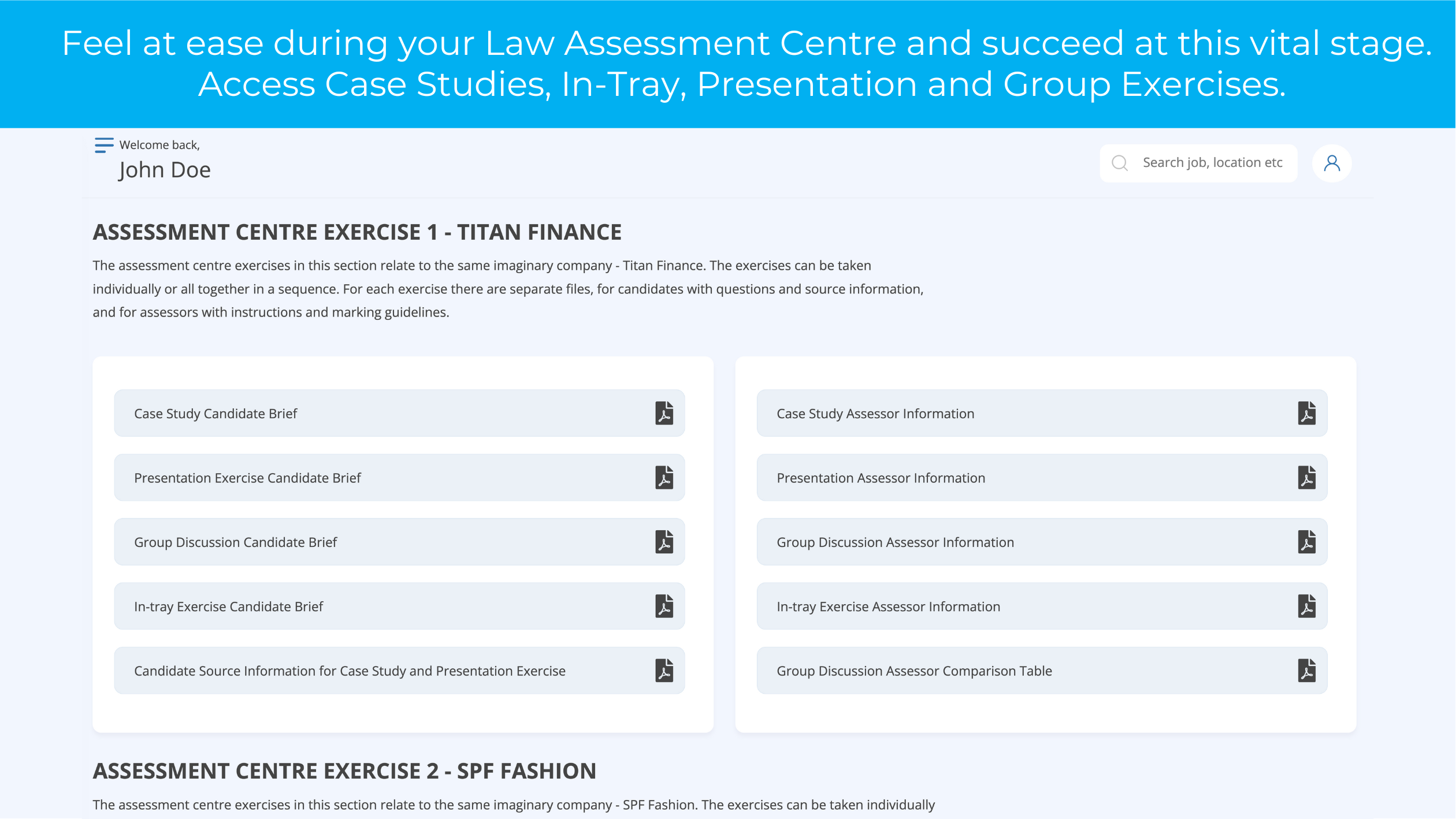The width and height of the screenshot is (1456, 819).
Task: Open Group Discussion Assessor Comparison Table PDF
Action: coord(1307,670)
